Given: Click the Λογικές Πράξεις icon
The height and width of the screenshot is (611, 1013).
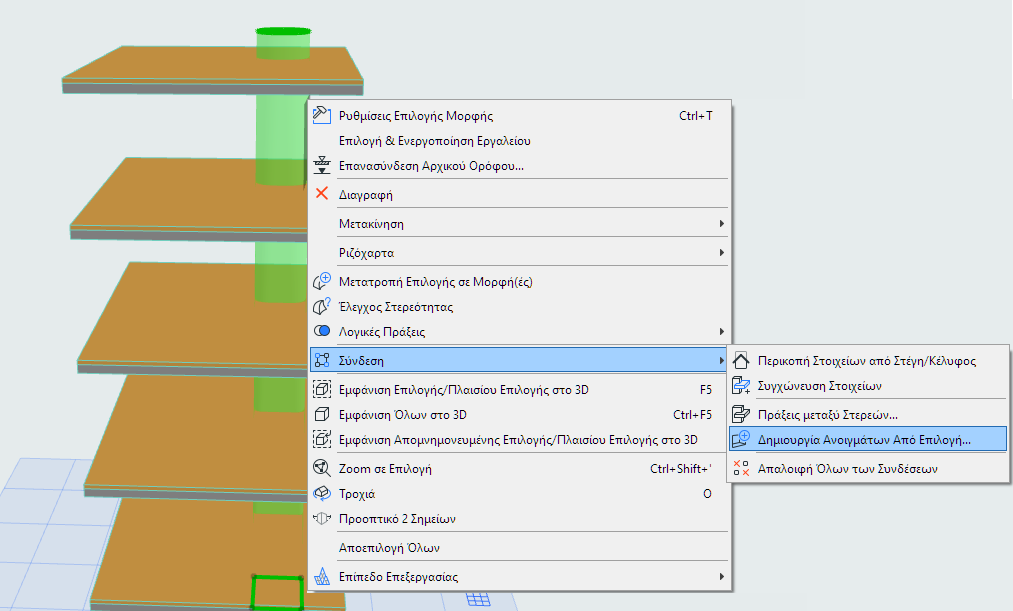Looking at the screenshot, I should pos(322,331).
